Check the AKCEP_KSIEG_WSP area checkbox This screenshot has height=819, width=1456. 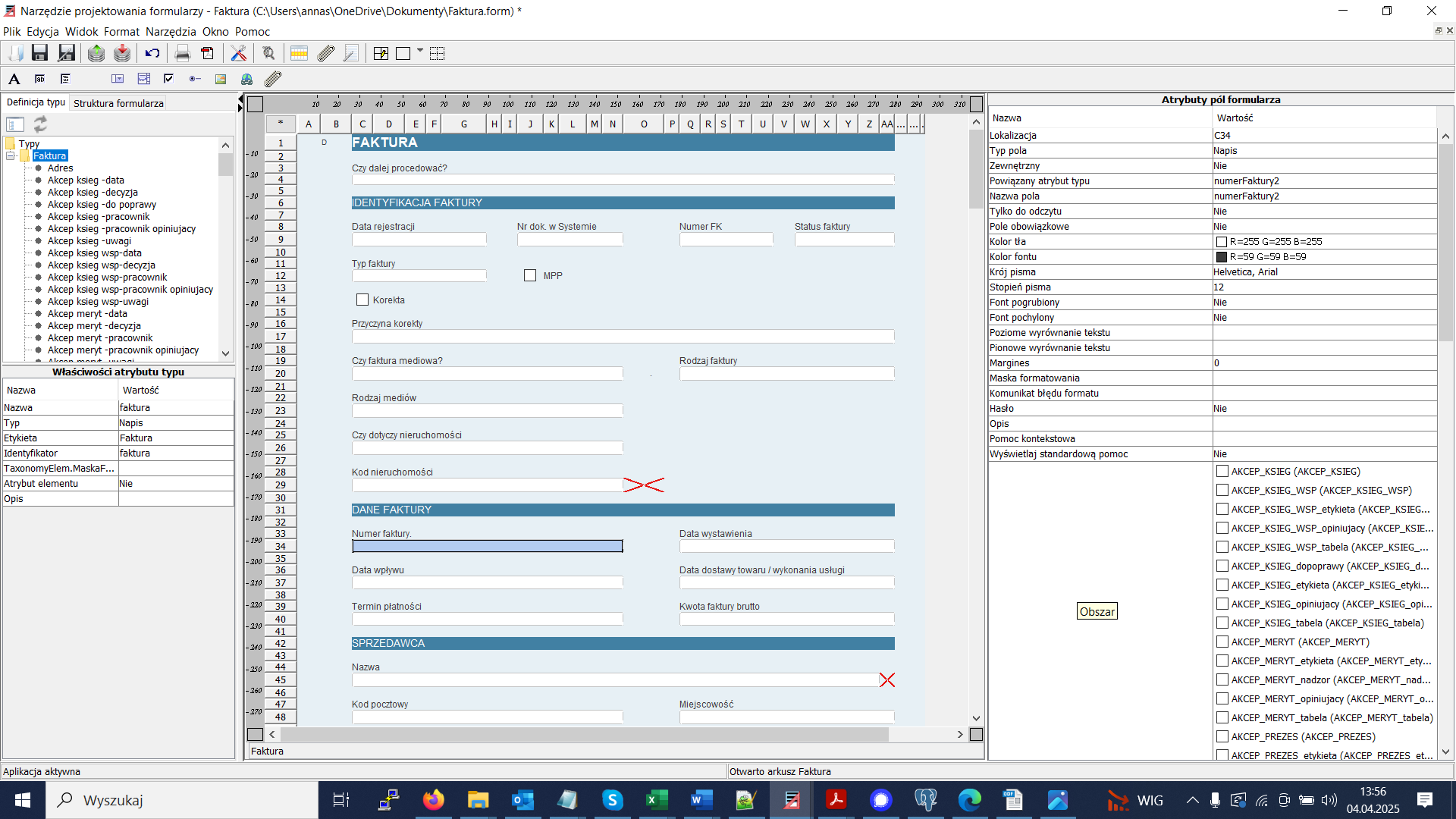pos(1222,491)
